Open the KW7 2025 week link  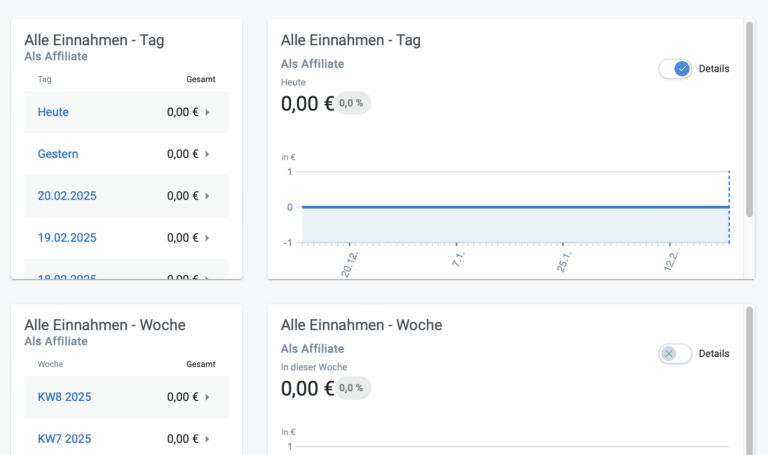coord(64,439)
